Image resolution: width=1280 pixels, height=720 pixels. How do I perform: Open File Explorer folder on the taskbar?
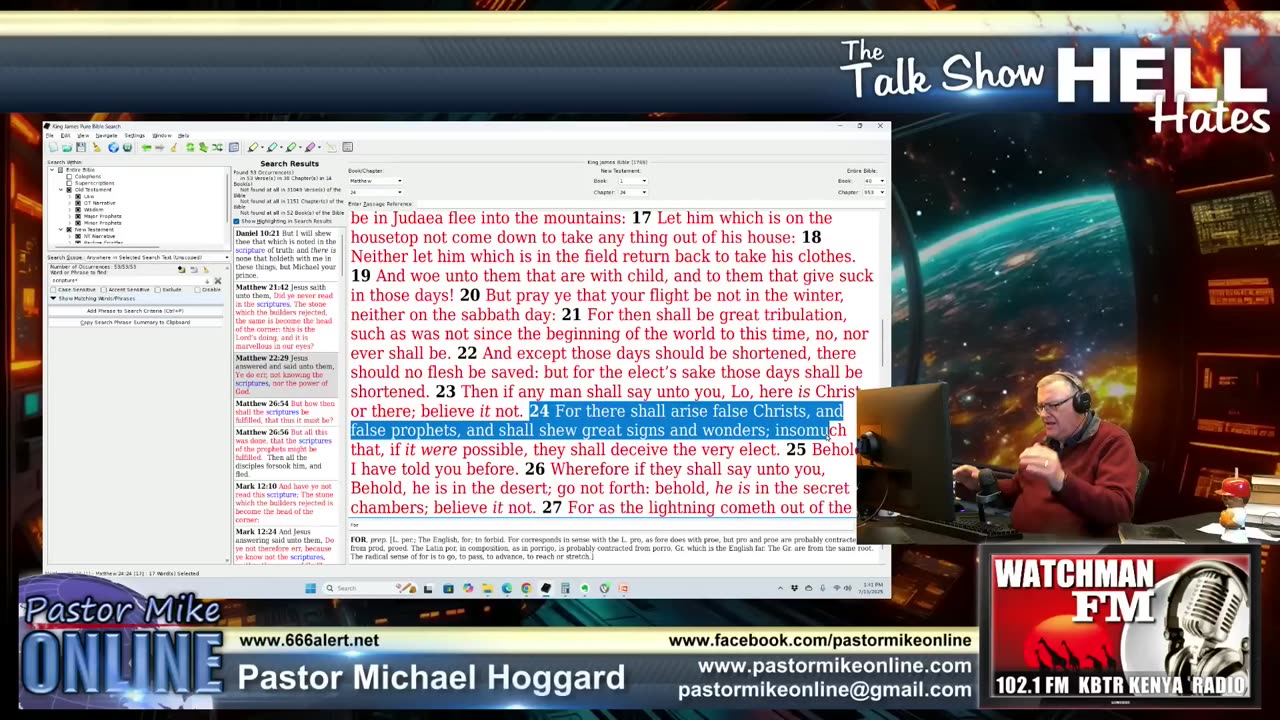(487, 588)
